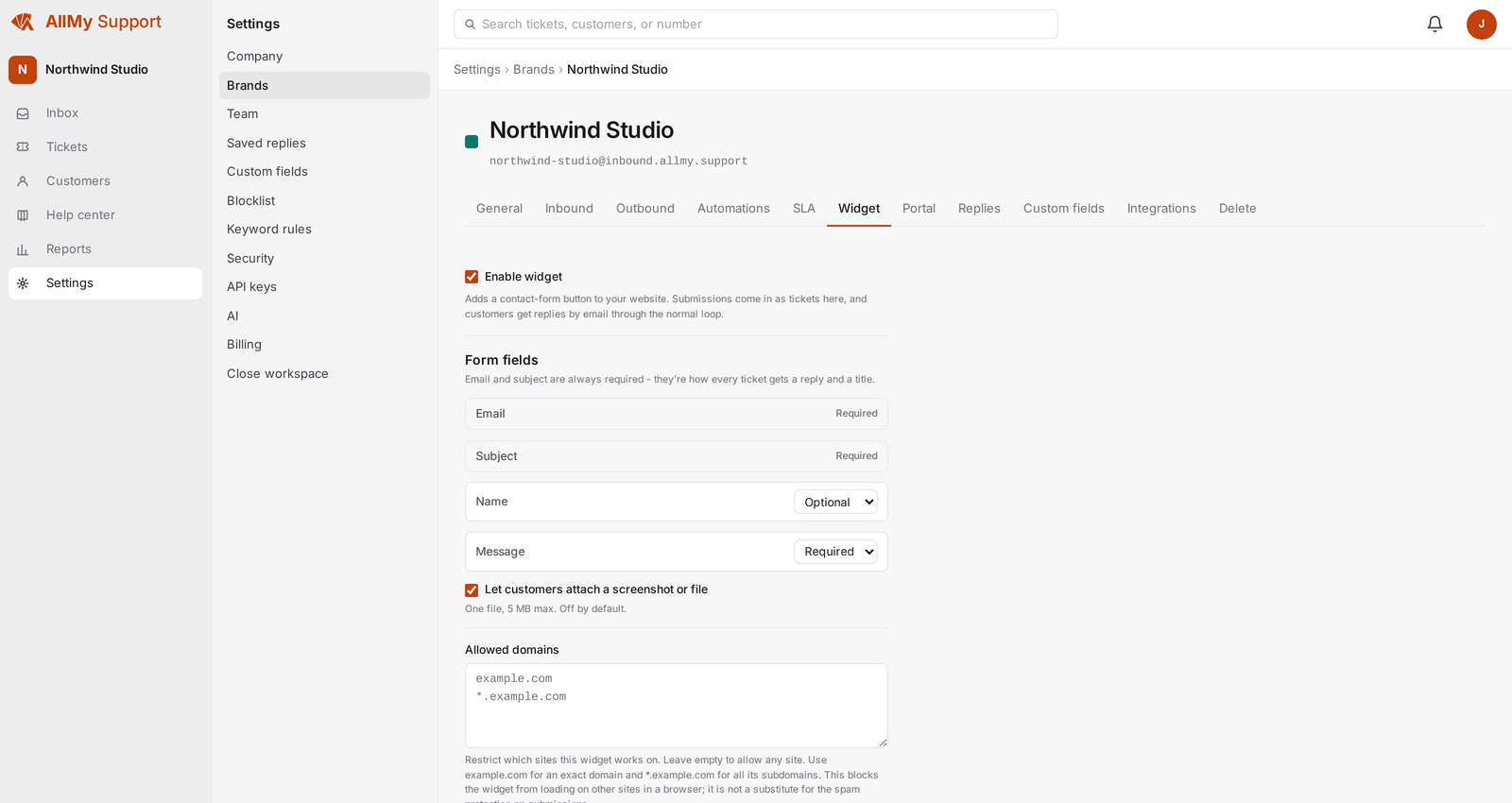This screenshot has height=803, width=1512.
Task: Click the Allowed domains text area
Action: pyautogui.click(x=677, y=706)
